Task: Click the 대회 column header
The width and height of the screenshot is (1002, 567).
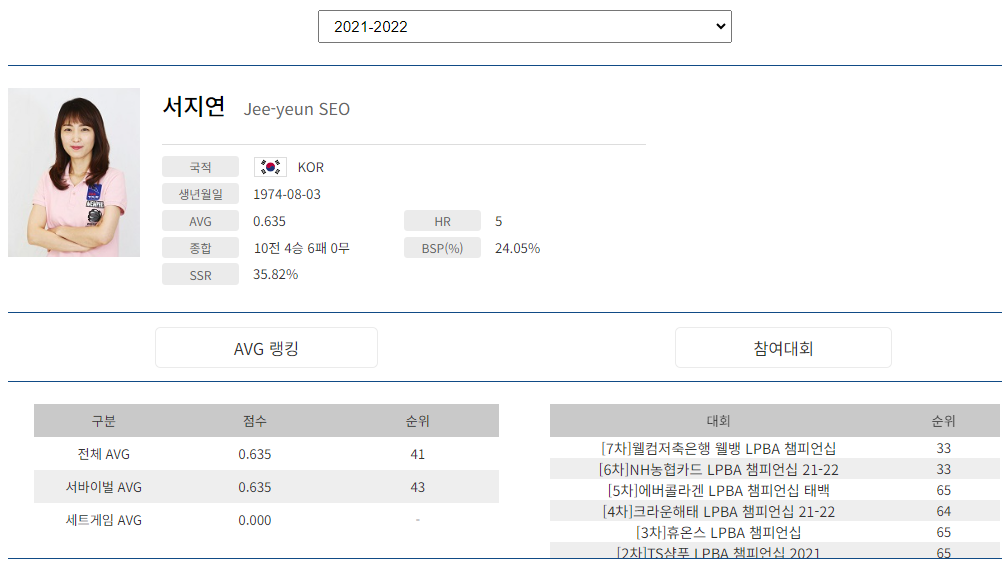Action: [x=718, y=421]
